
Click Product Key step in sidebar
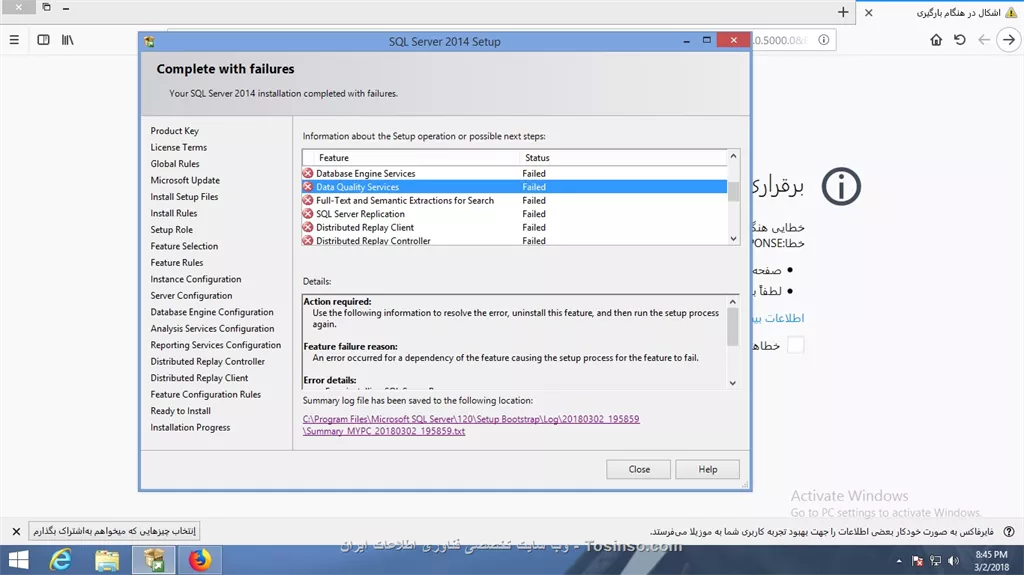pyautogui.click(x=174, y=131)
